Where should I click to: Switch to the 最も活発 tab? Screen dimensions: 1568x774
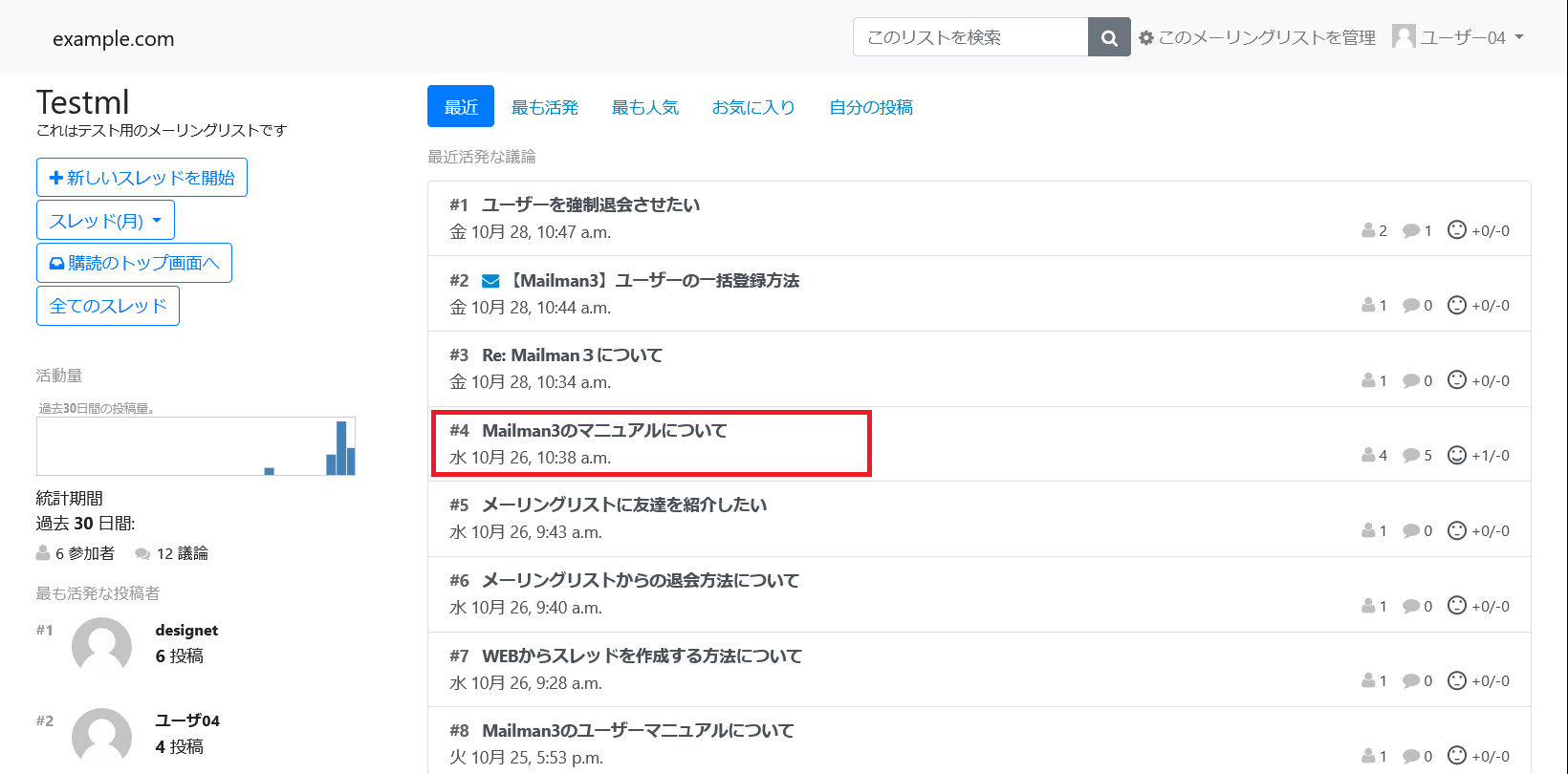pyautogui.click(x=545, y=107)
